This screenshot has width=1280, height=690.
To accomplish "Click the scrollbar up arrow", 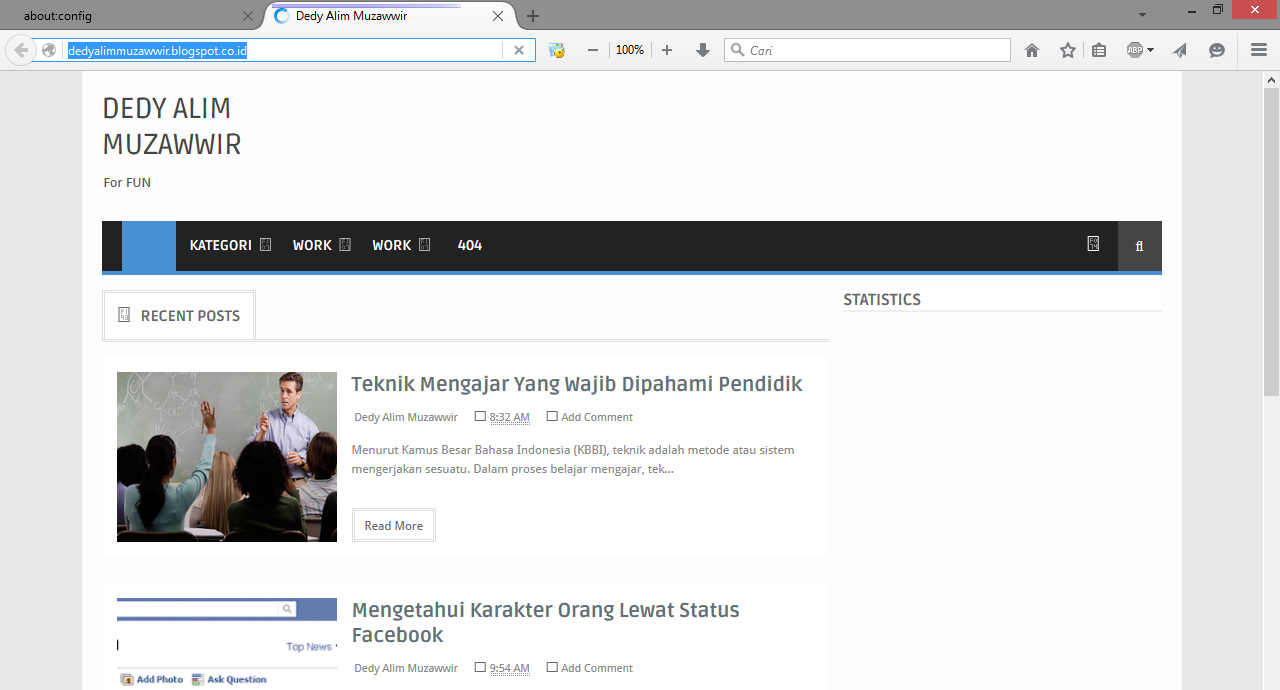I will [1271, 78].
